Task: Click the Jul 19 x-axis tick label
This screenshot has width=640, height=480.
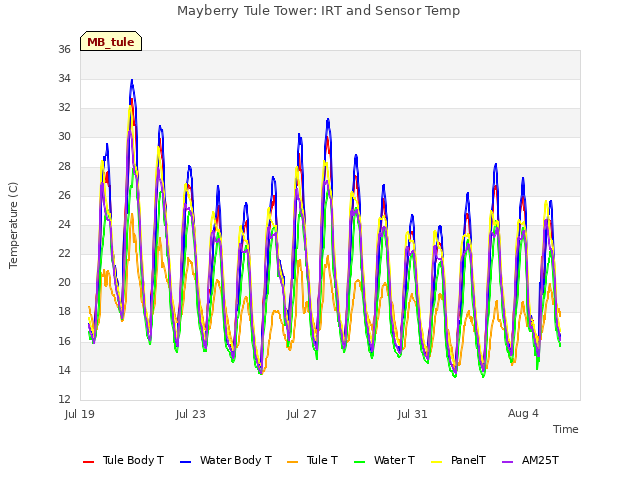Action: [80, 414]
